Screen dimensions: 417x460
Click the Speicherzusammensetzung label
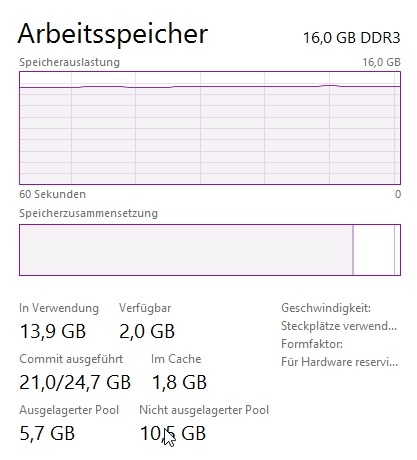pyautogui.click(x=88, y=213)
